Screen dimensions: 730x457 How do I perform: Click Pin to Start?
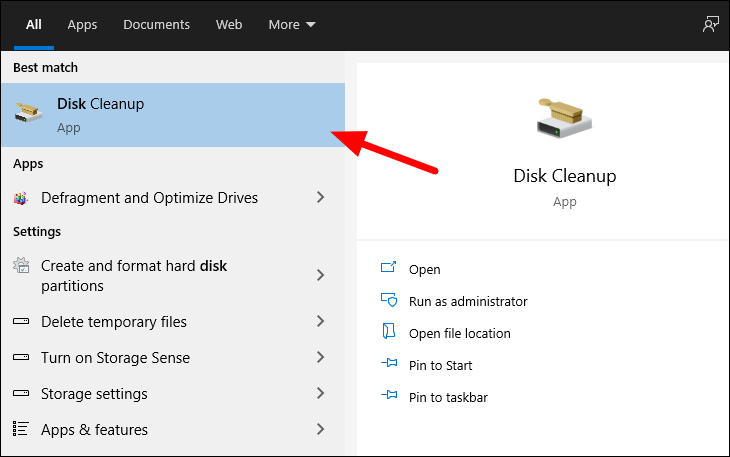pyautogui.click(x=440, y=365)
